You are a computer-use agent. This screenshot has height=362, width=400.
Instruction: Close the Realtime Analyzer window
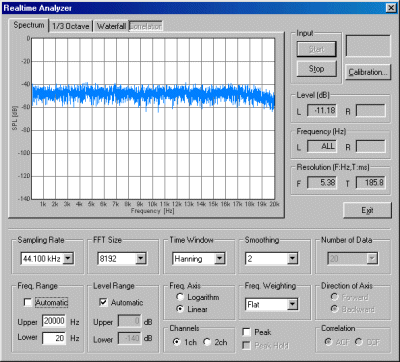click(x=391, y=8)
